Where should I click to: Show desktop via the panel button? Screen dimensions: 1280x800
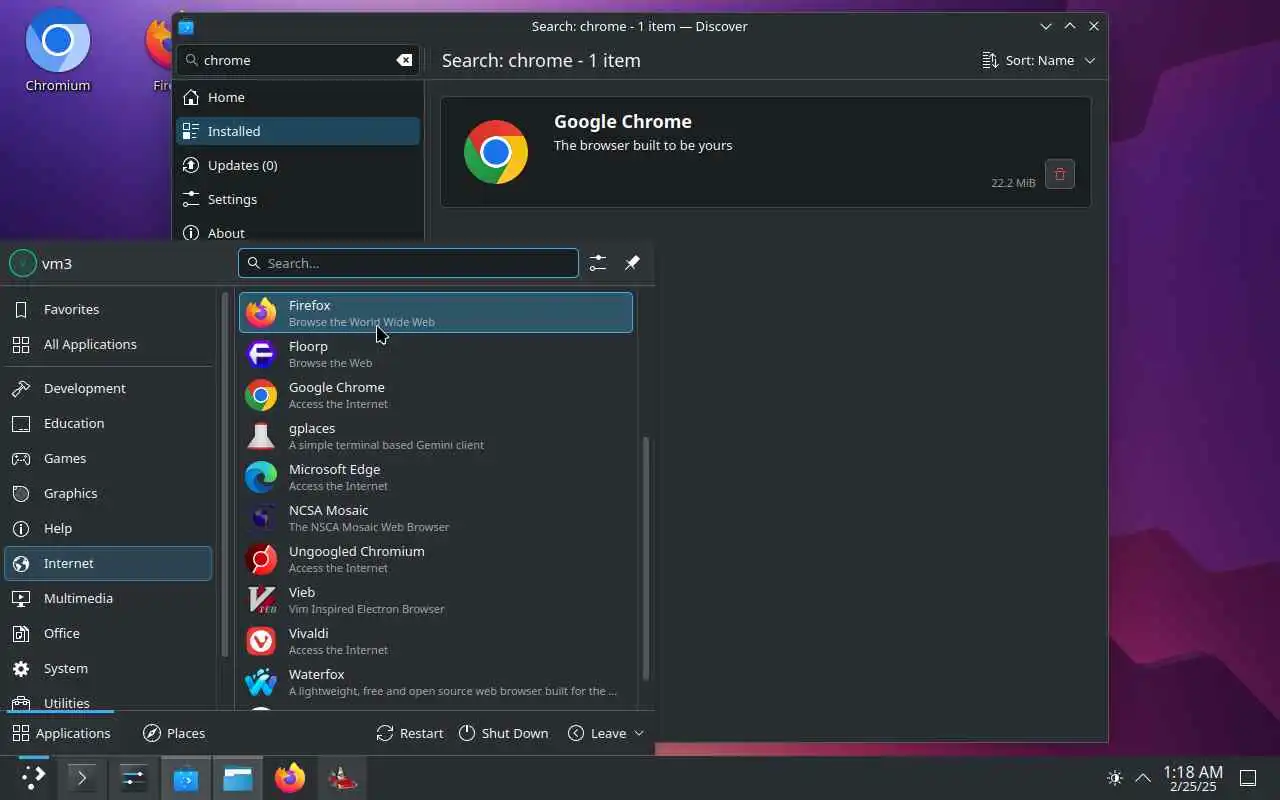pos(1248,777)
